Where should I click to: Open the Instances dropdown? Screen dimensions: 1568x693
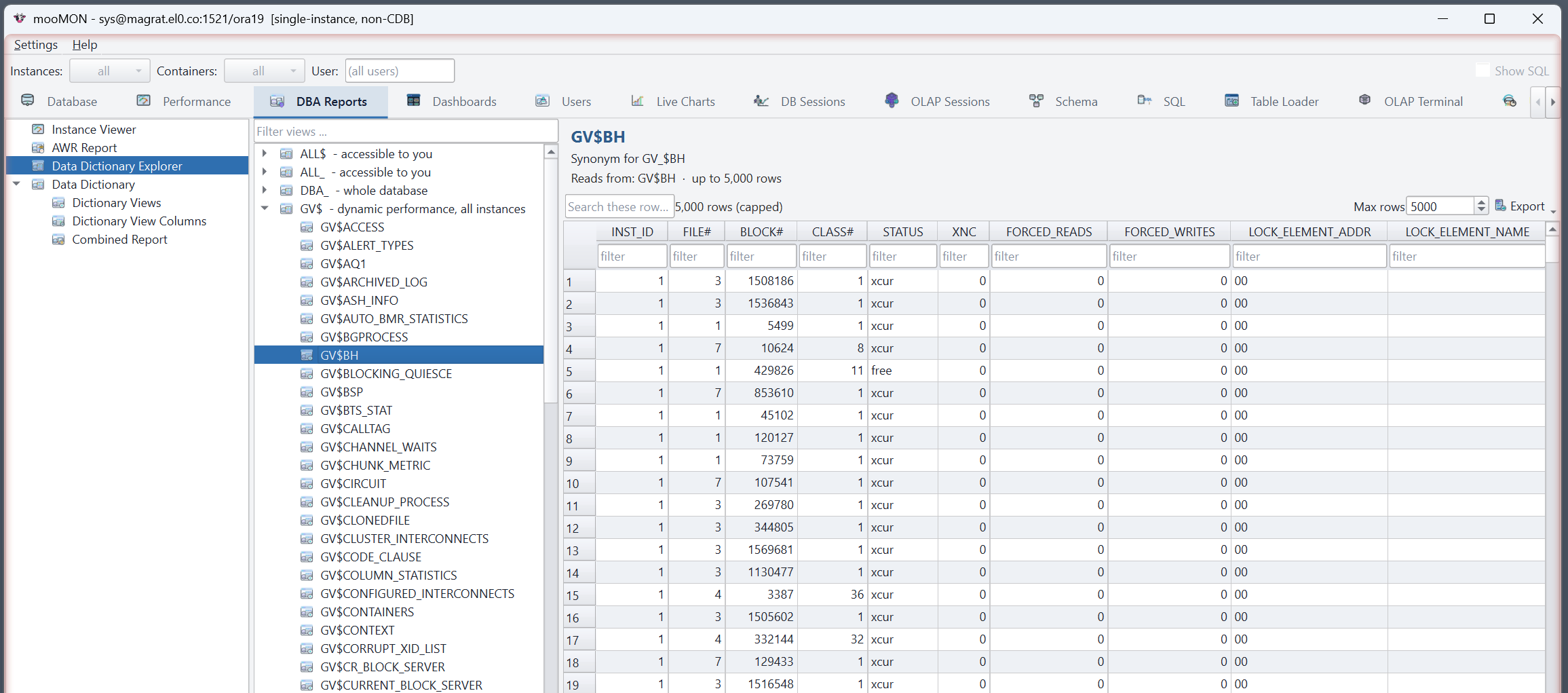click(110, 71)
